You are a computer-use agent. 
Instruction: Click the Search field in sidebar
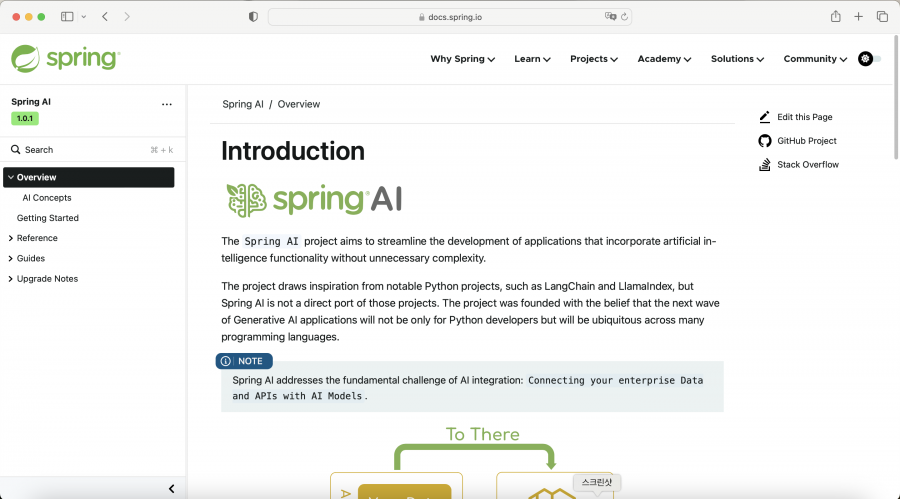(92, 150)
